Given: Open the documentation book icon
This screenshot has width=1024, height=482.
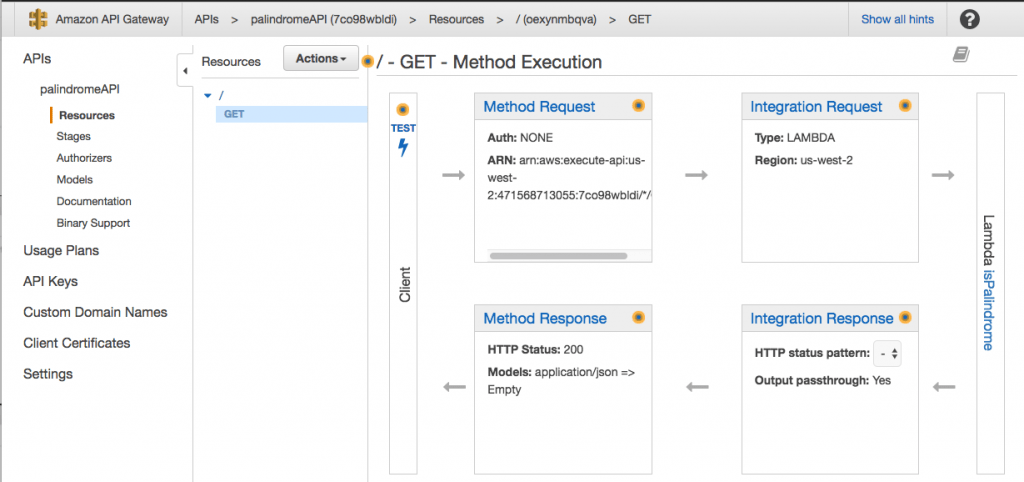Looking at the screenshot, I should click(961, 54).
